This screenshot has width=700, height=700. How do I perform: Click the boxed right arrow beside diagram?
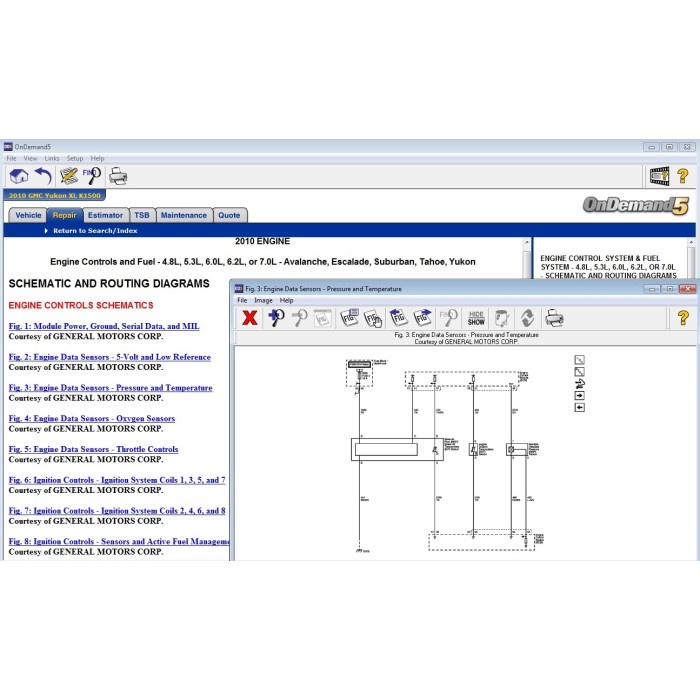(579, 396)
